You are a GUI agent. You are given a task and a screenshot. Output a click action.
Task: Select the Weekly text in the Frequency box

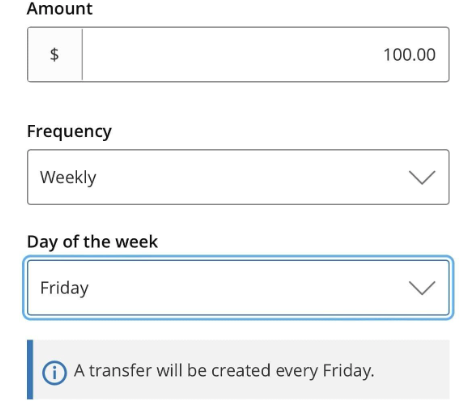(68, 177)
